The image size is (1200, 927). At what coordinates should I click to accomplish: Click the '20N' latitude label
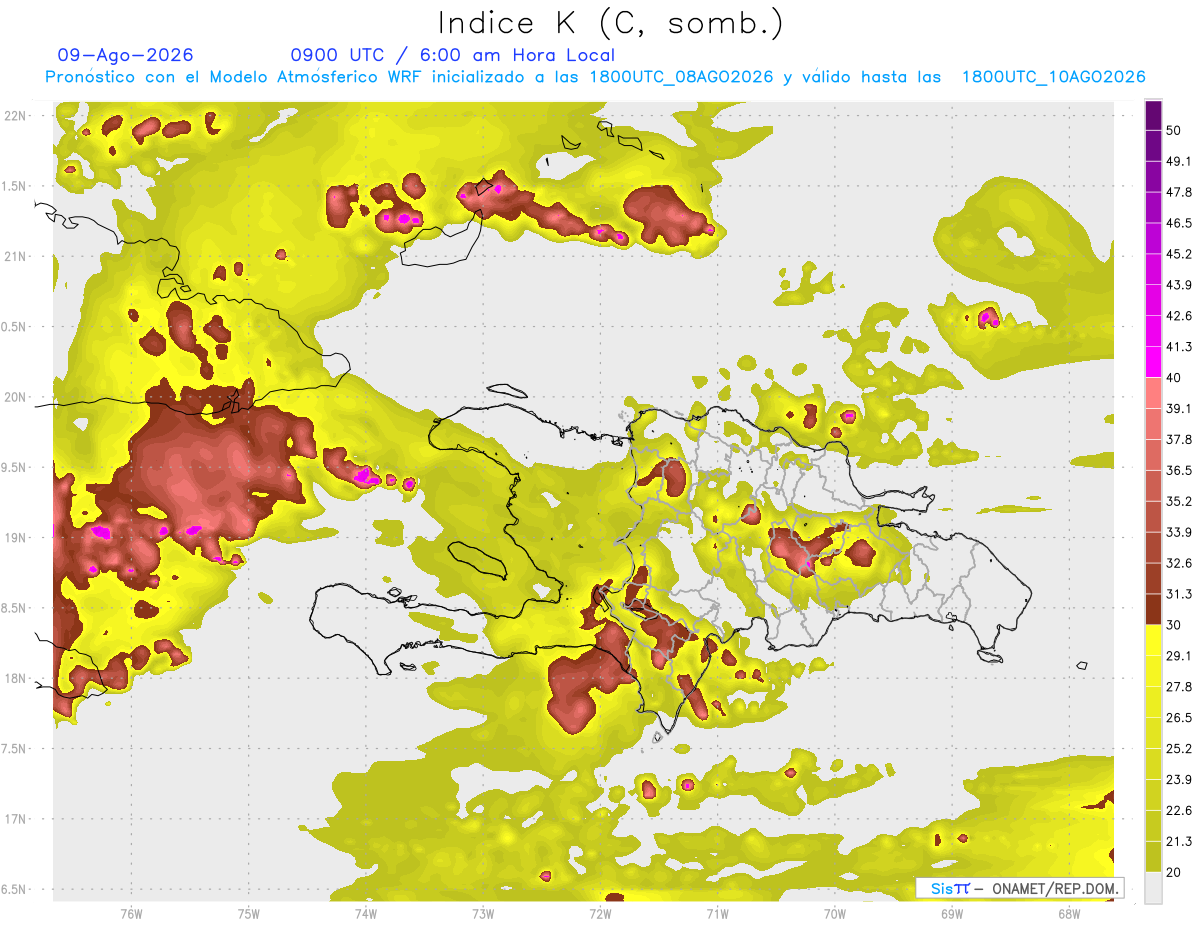(x=17, y=397)
